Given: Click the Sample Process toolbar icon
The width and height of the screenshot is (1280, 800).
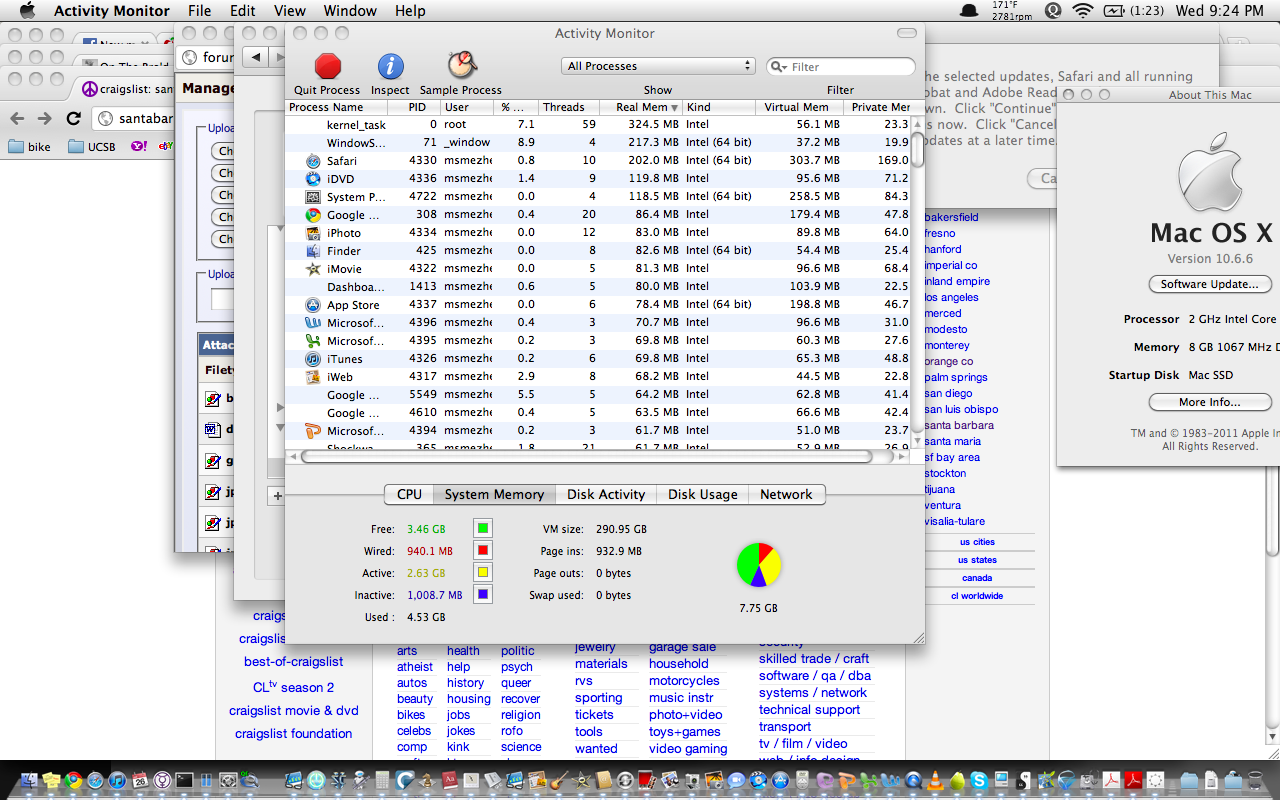Looking at the screenshot, I should point(461,66).
